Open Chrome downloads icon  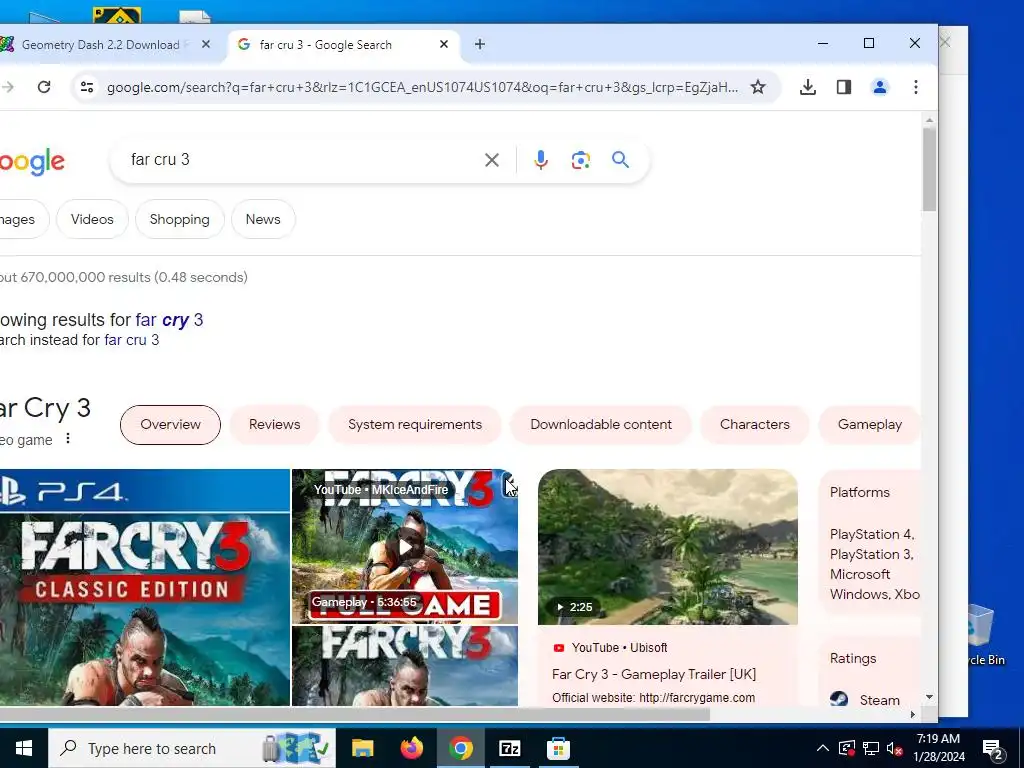click(x=808, y=87)
